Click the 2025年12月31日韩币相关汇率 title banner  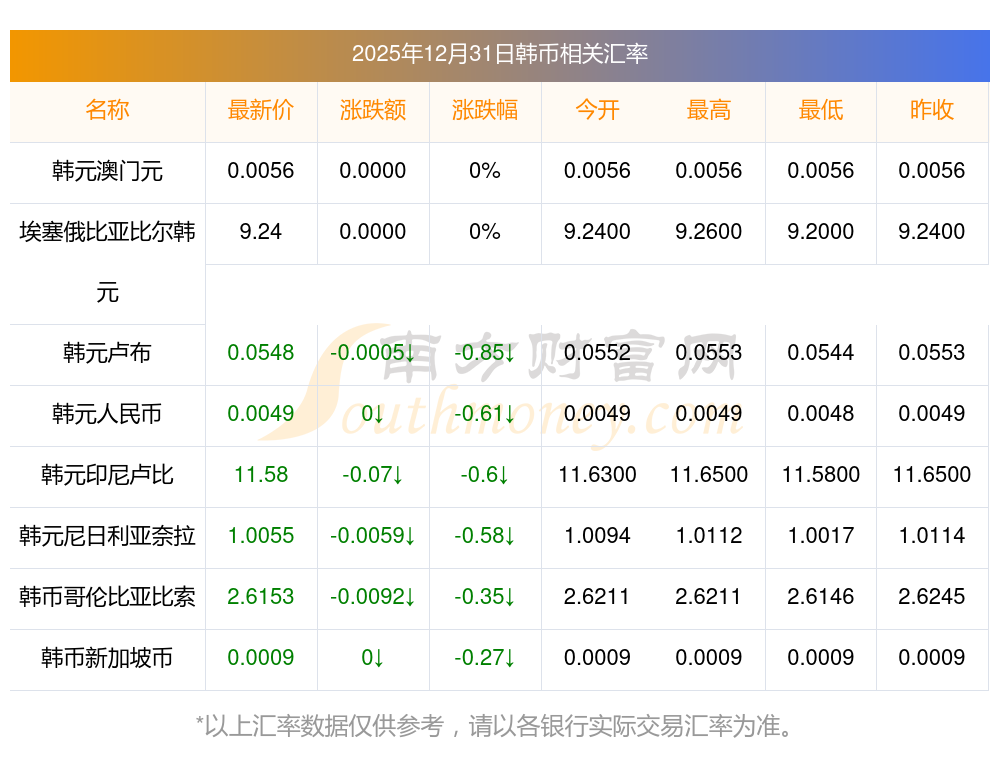pos(499,54)
